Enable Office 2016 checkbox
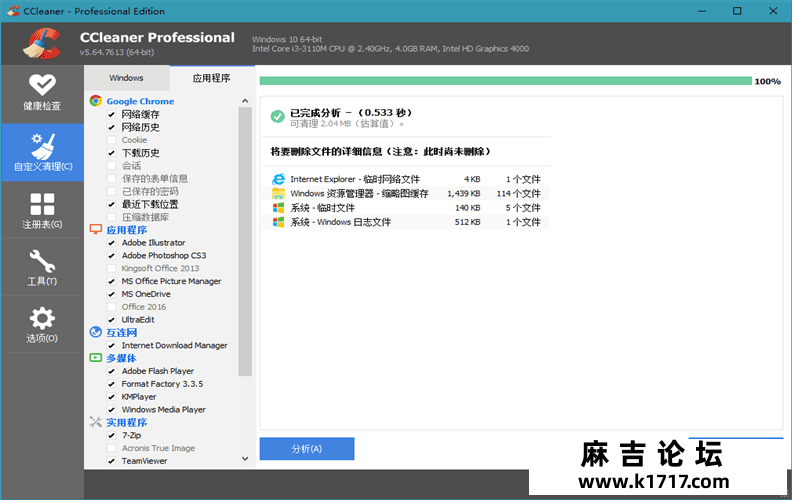 (112, 307)
